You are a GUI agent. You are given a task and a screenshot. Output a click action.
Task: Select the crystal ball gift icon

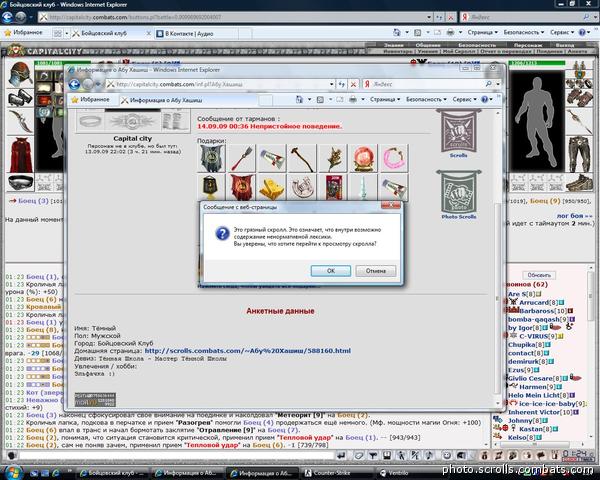pos(362,158)
